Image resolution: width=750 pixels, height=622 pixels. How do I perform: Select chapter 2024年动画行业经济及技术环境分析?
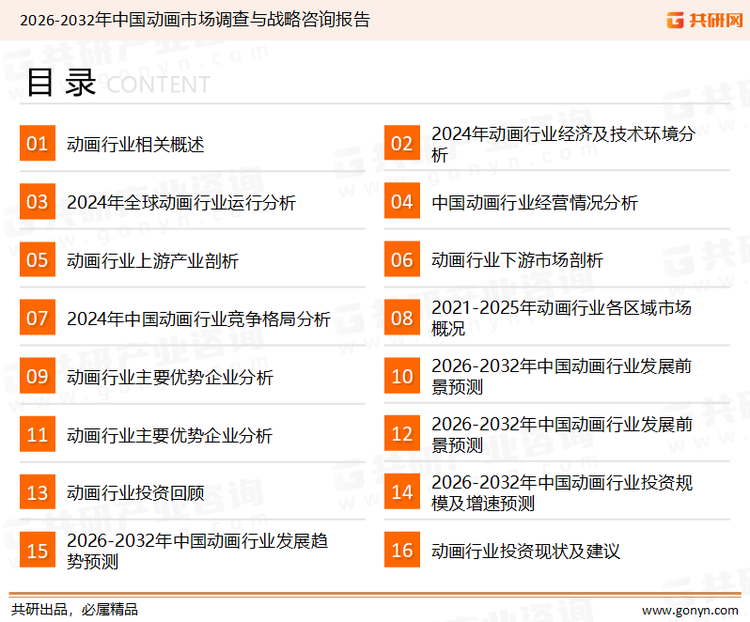tap(563, 144)
